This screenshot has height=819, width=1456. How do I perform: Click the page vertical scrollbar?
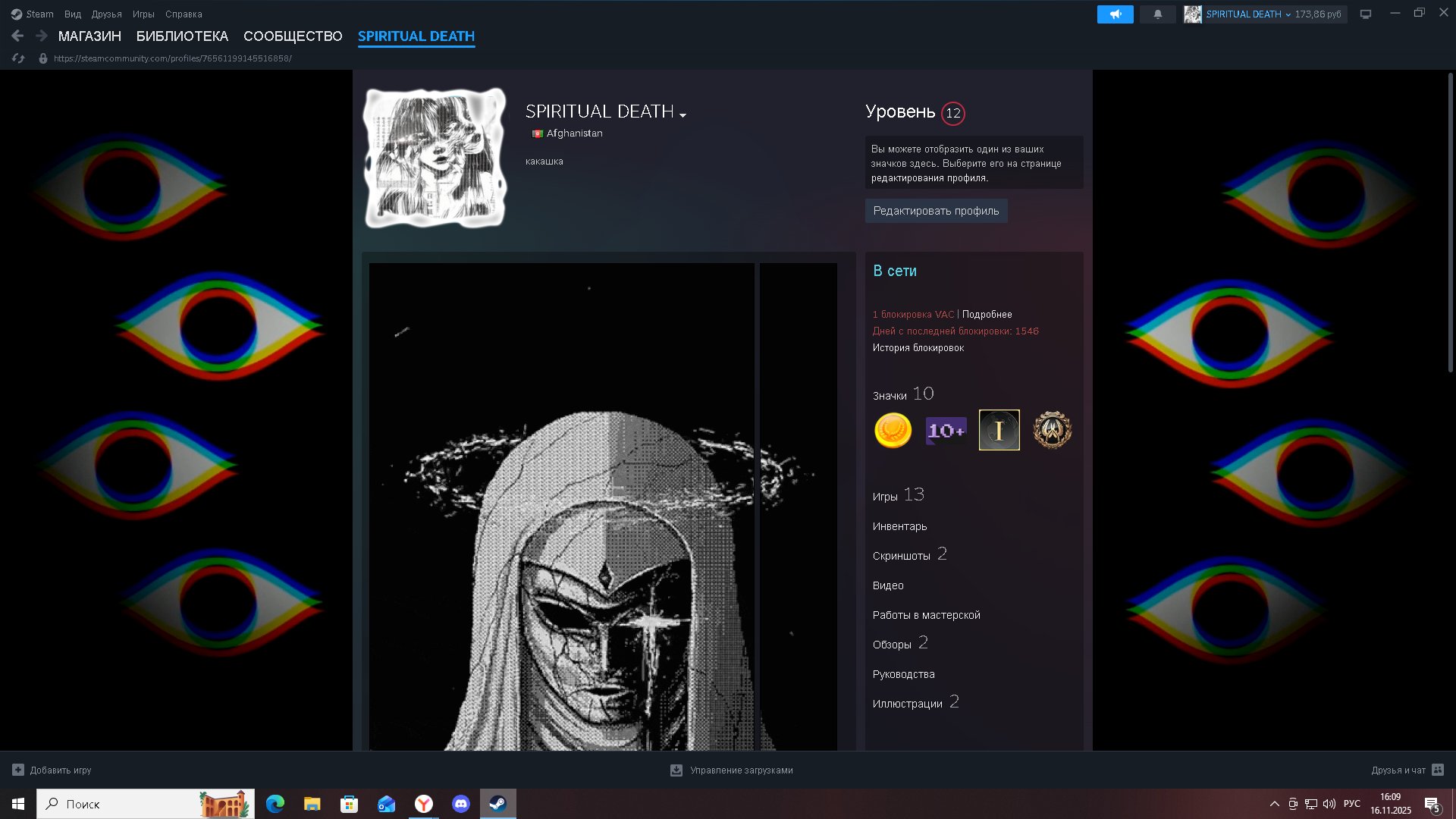pyautogui.click(x=1450, y=224)
